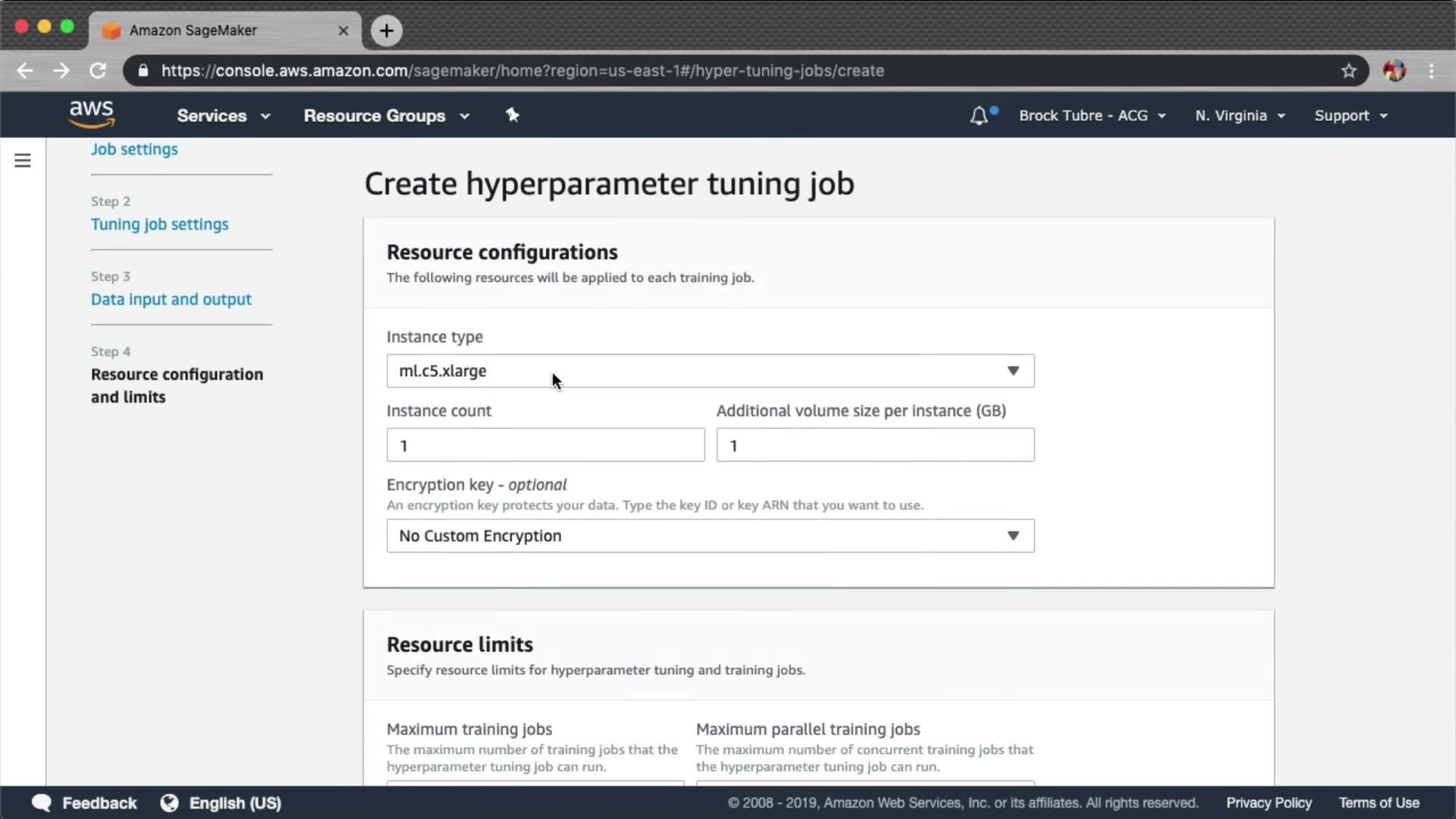Expand the Instance type dropdown
The image size is (1456, 819).
[710, 371]
